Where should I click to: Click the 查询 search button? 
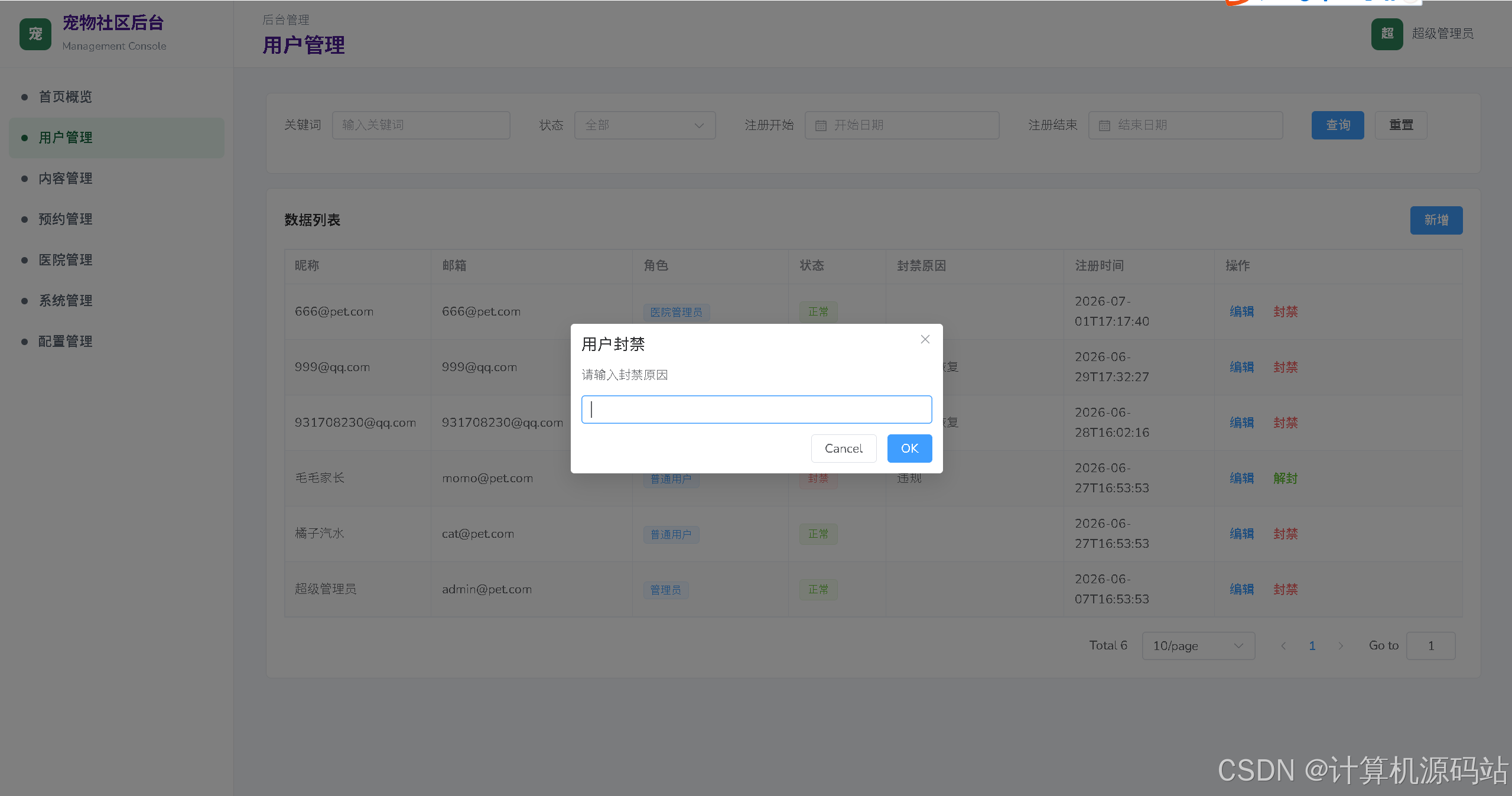(1338, 125)
